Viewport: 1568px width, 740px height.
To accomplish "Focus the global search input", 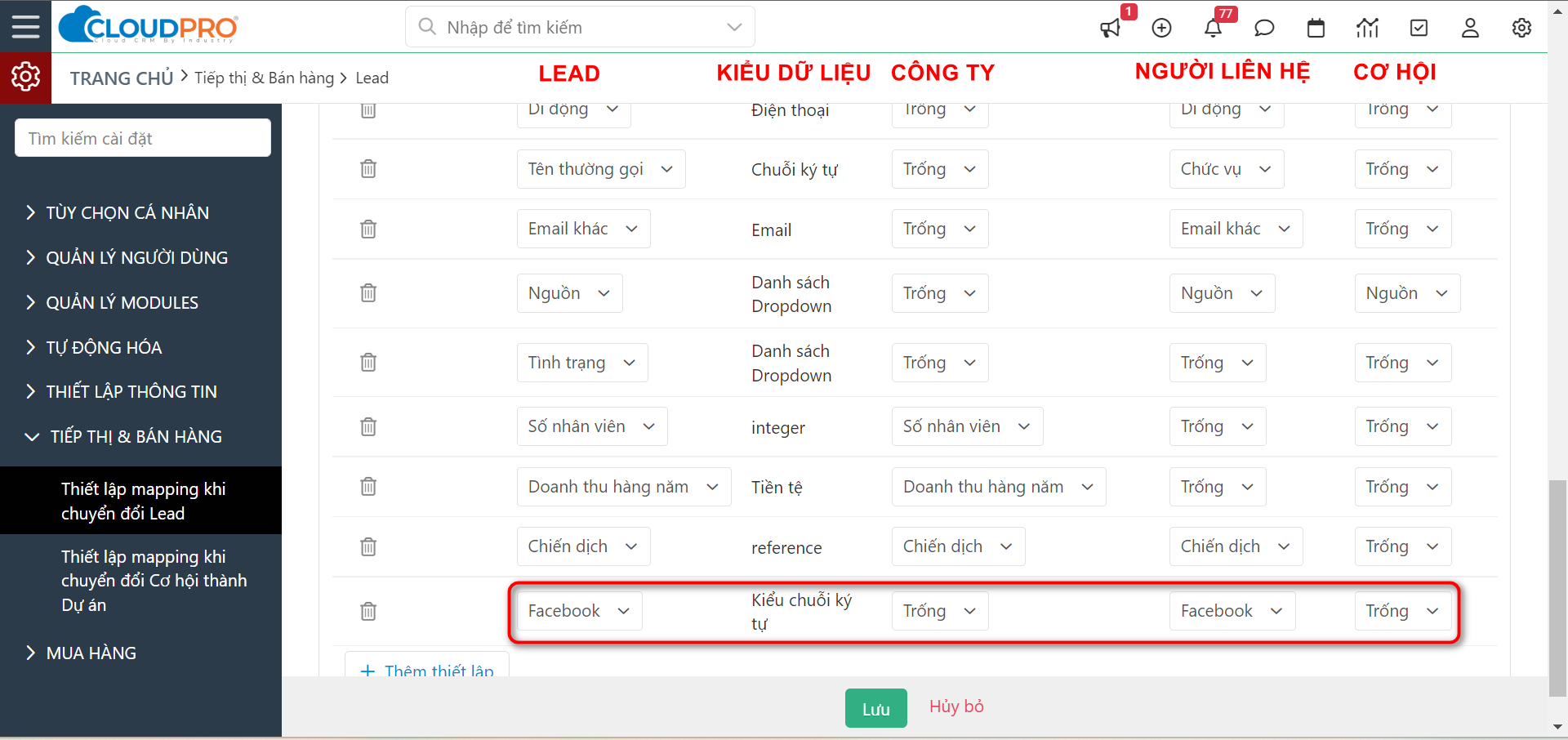I will click(x=580, y=27).
